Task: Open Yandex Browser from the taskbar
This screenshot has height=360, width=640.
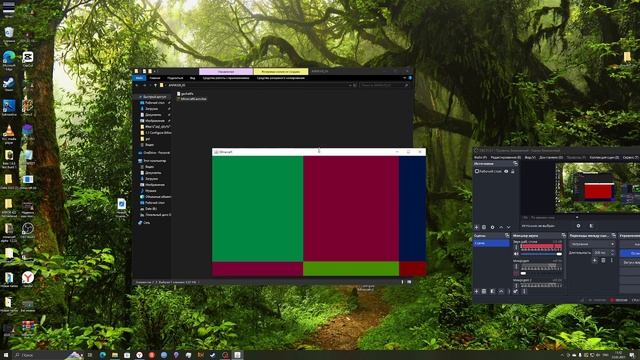Action: 139,355
